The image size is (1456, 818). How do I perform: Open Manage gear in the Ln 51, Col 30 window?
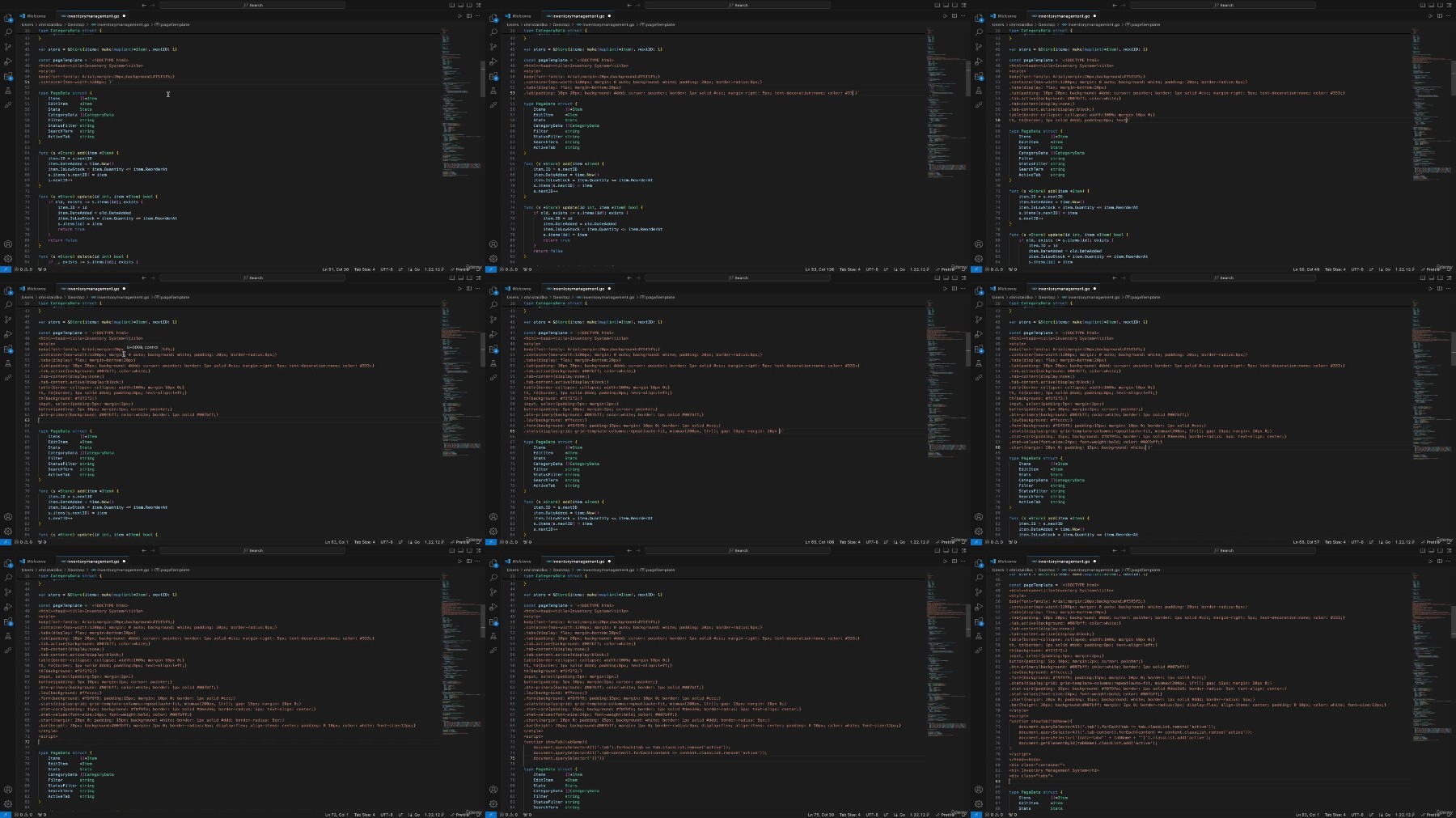[8, 258]
